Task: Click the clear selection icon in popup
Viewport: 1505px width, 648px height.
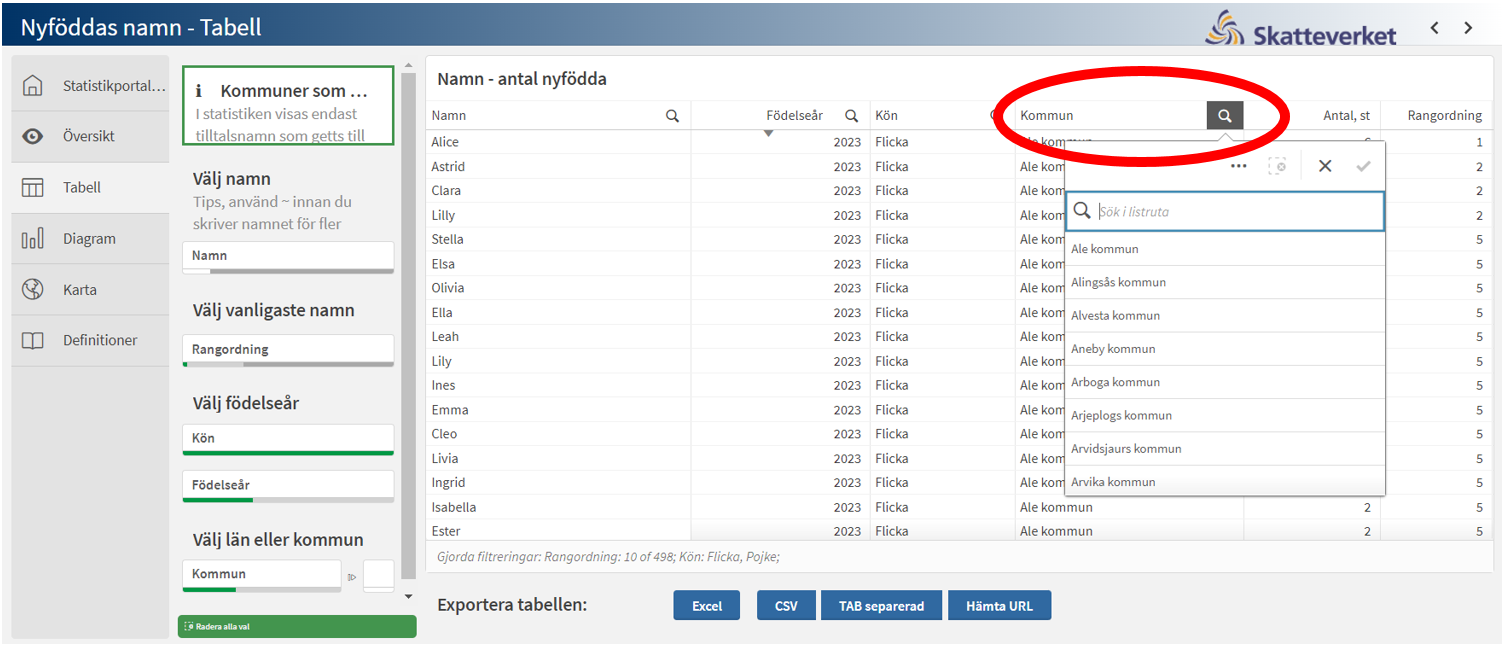Action: (1278, 166)
